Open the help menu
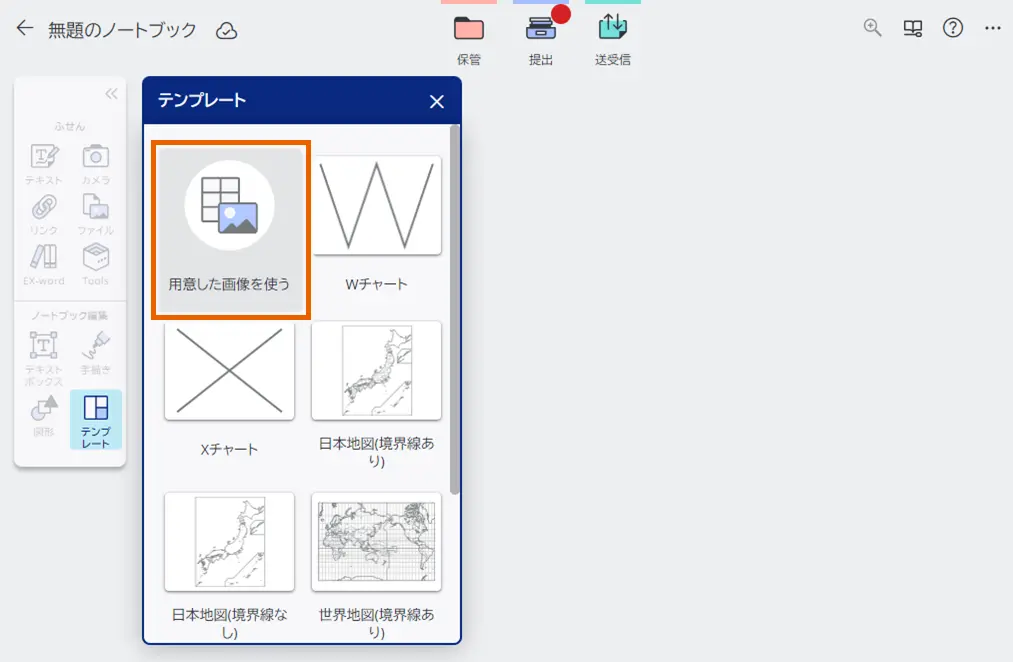 pos(952,28)
